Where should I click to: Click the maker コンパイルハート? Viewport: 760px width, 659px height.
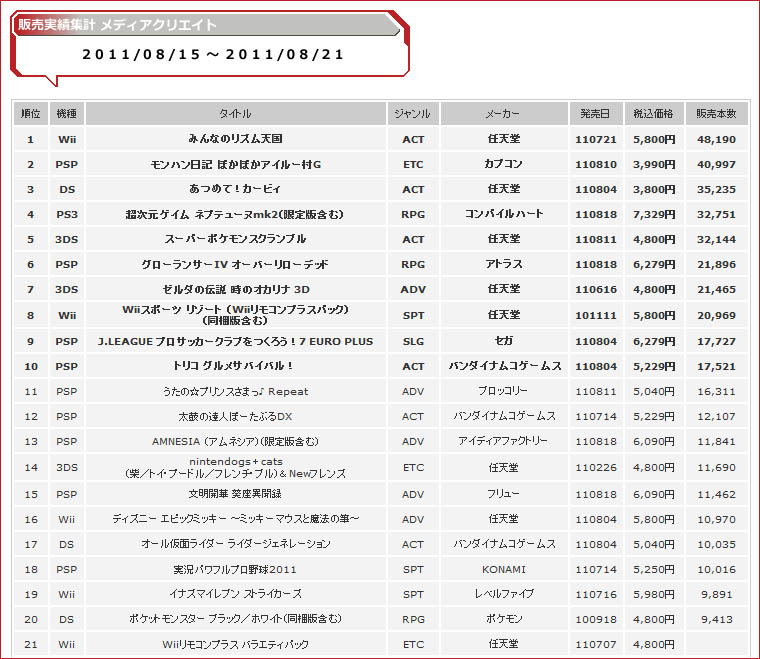504,214
